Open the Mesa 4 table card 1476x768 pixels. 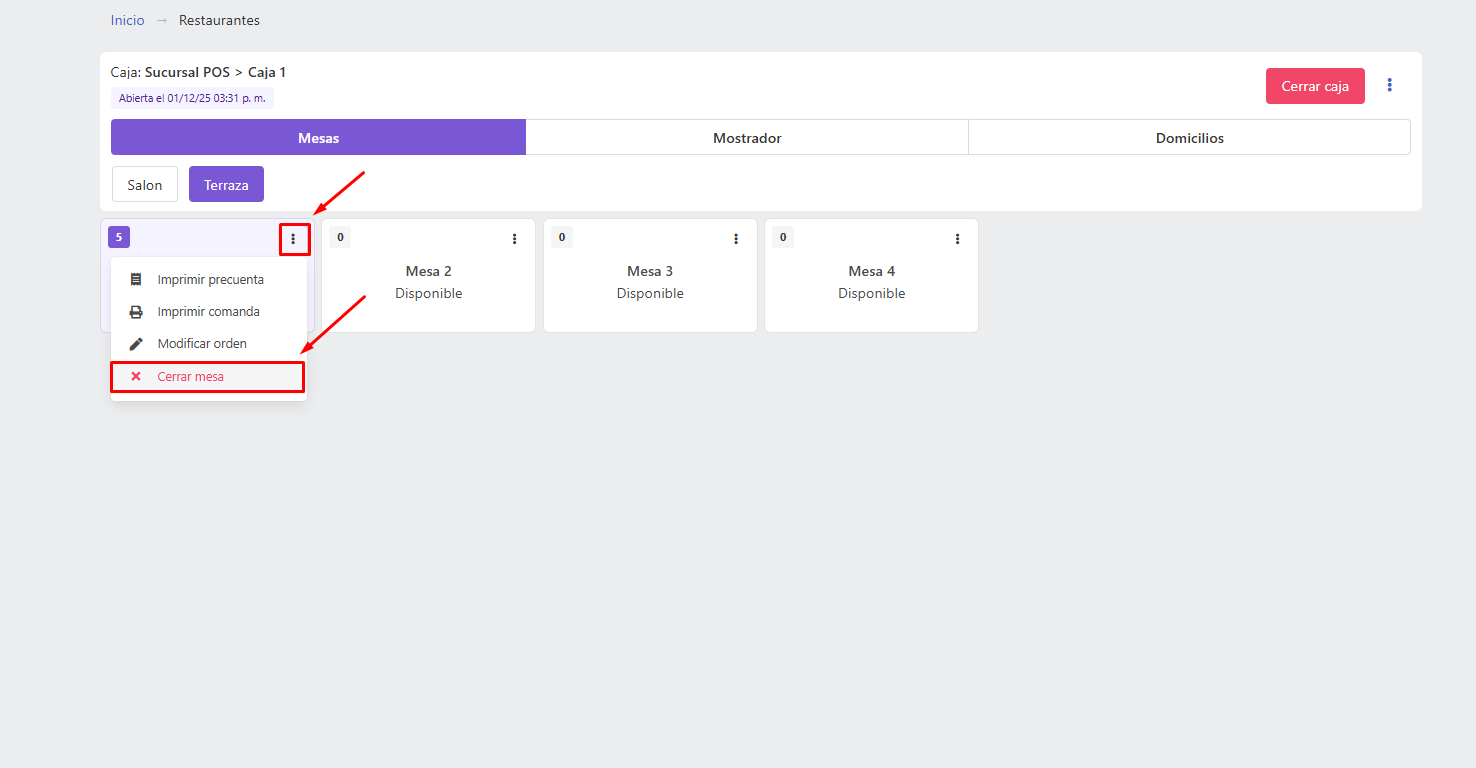[871, 276]
